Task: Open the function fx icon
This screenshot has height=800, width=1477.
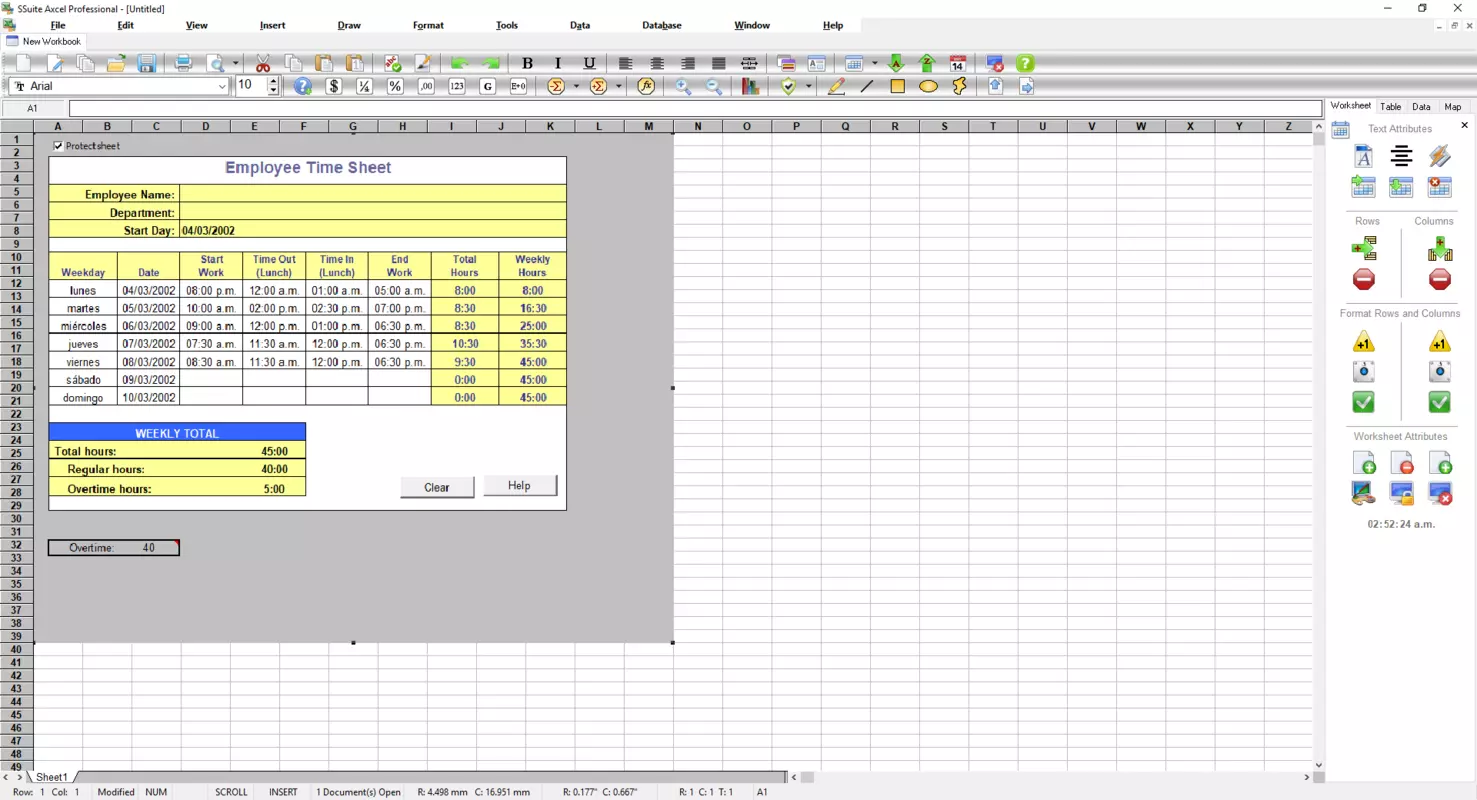Action: coord(646,86)
